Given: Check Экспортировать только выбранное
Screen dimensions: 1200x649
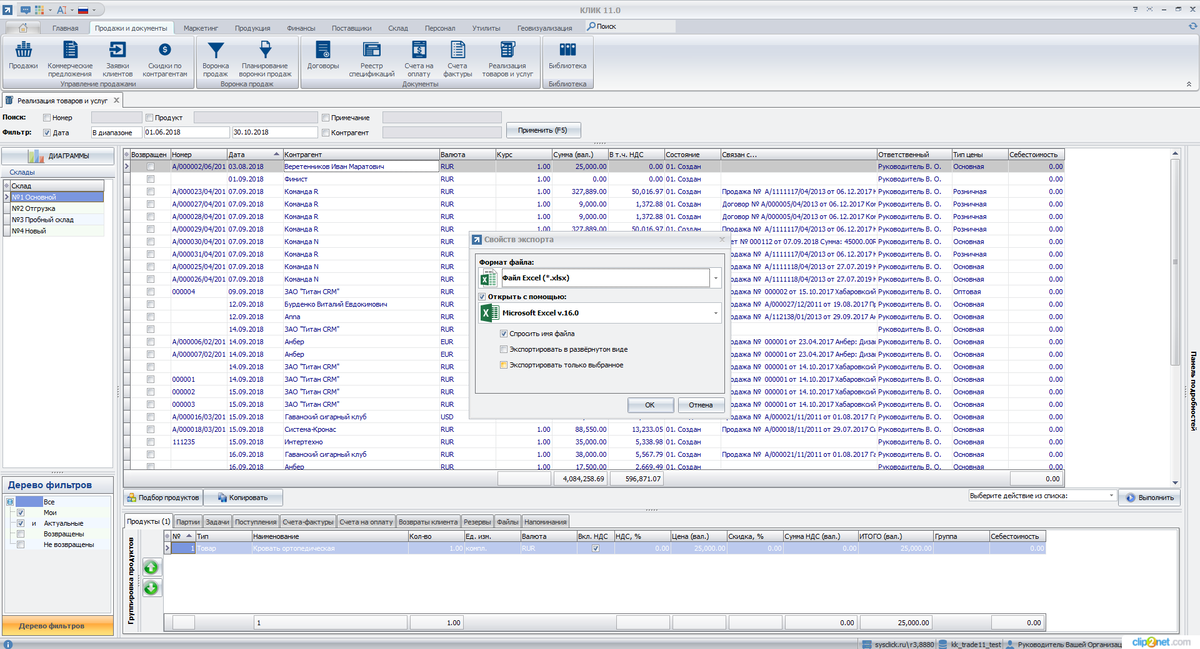Looking at the screenshot, I should [x=503, y=364].
